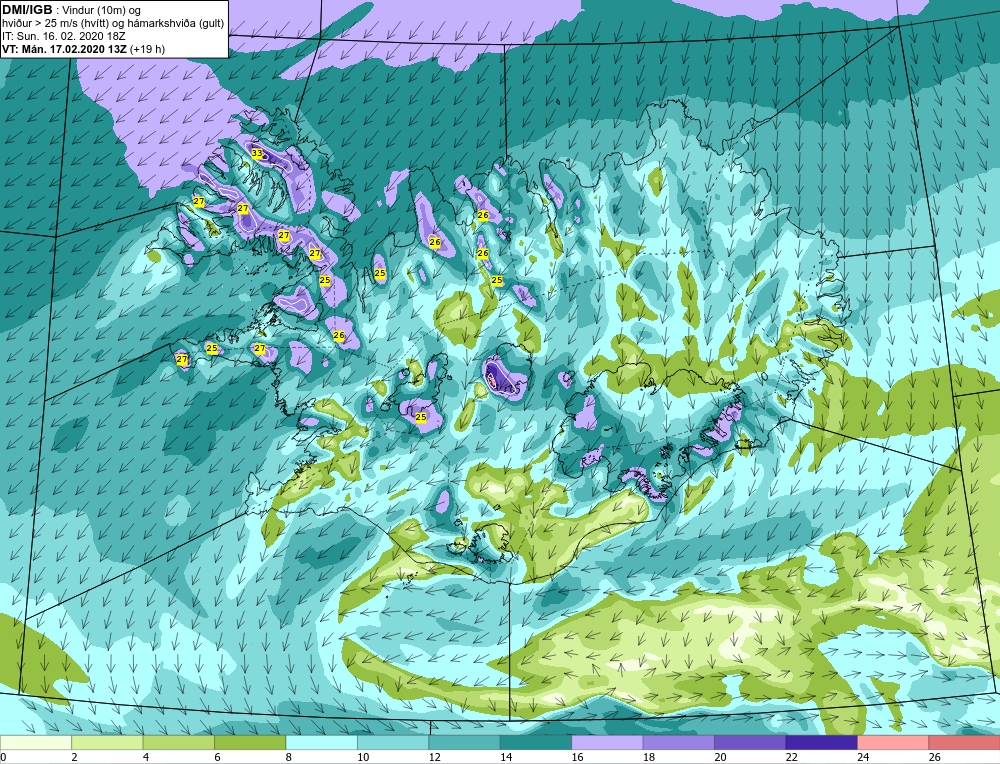This screenshot has width=1000, height=764.
Task: Click the legend scale value 14
Action: tap(506, 758)
